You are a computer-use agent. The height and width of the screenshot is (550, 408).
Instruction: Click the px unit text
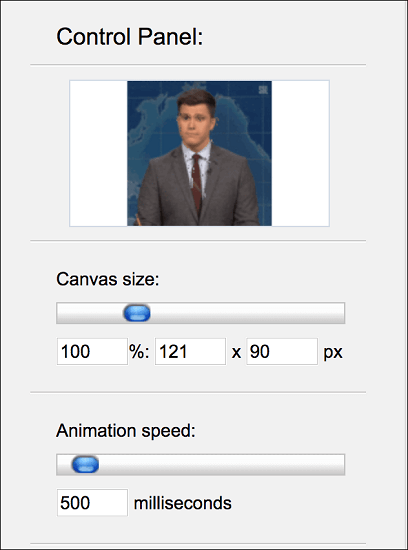[x=333, y=353]
